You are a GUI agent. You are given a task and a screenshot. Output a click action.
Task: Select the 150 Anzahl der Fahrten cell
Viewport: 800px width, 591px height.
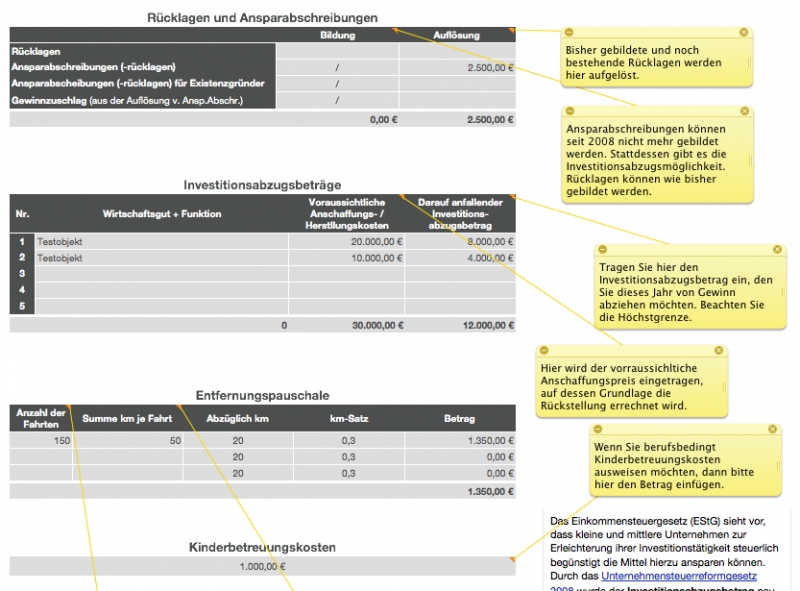point(41,440)
